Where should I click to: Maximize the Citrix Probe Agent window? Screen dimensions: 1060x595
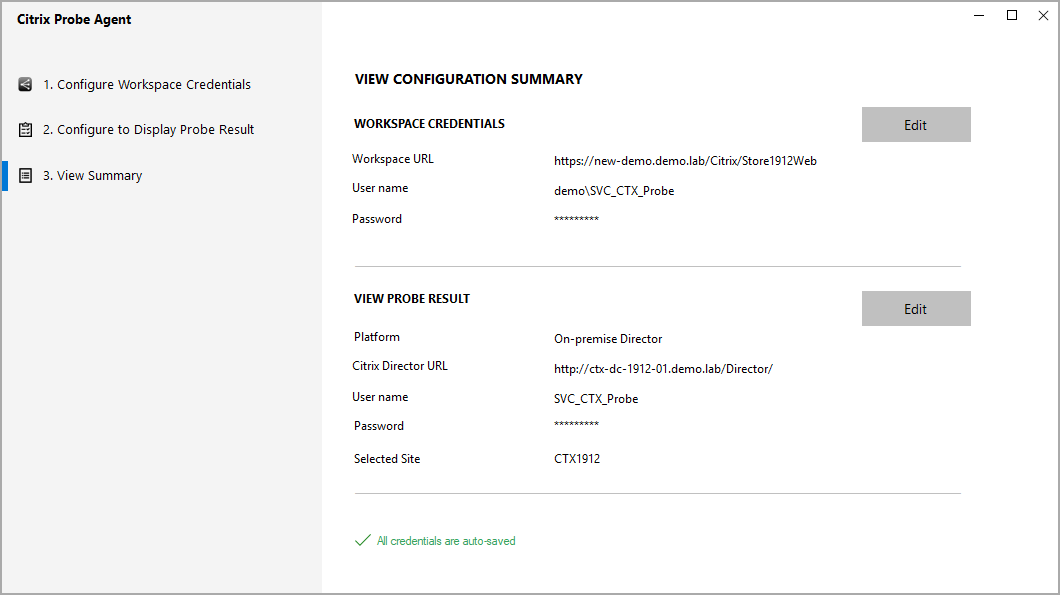click(1011, 15)
